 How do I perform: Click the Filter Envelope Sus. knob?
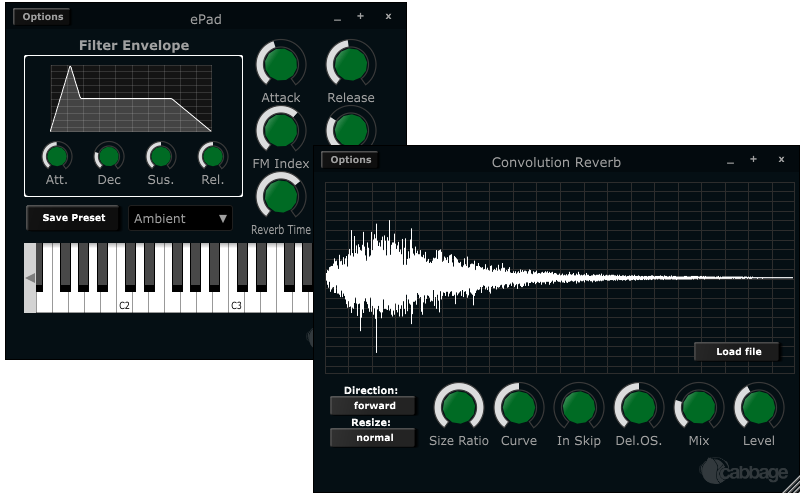pos(161,156)
